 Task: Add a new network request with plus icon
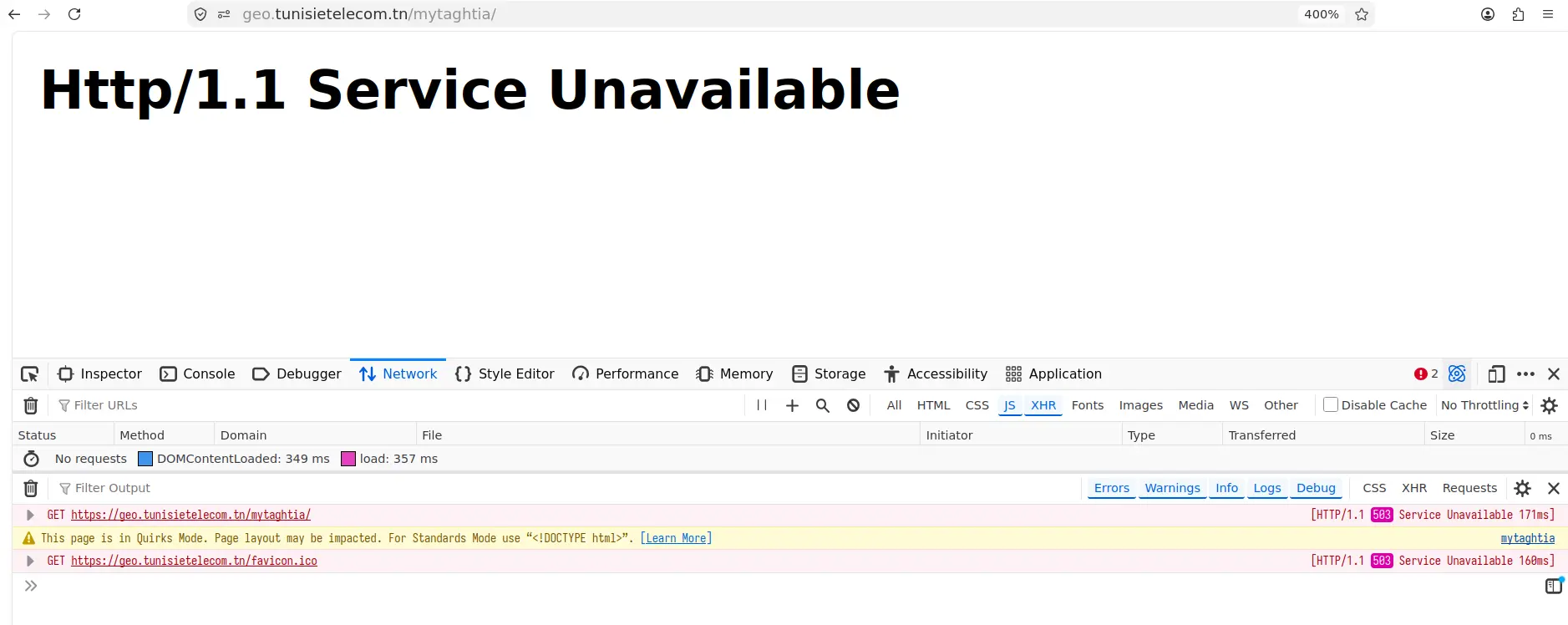[793, 405]
